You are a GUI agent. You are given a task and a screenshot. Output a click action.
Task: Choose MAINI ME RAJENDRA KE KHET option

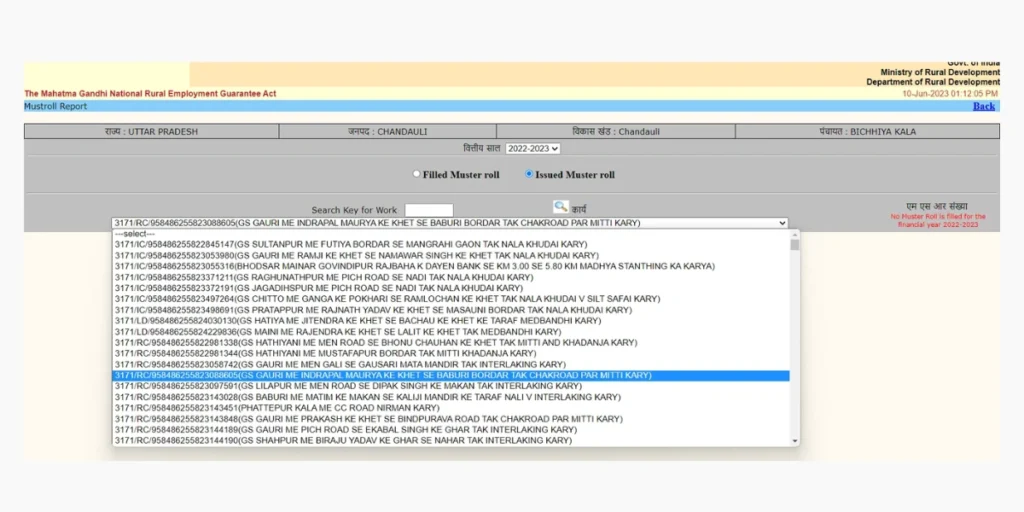click(451, 332)
